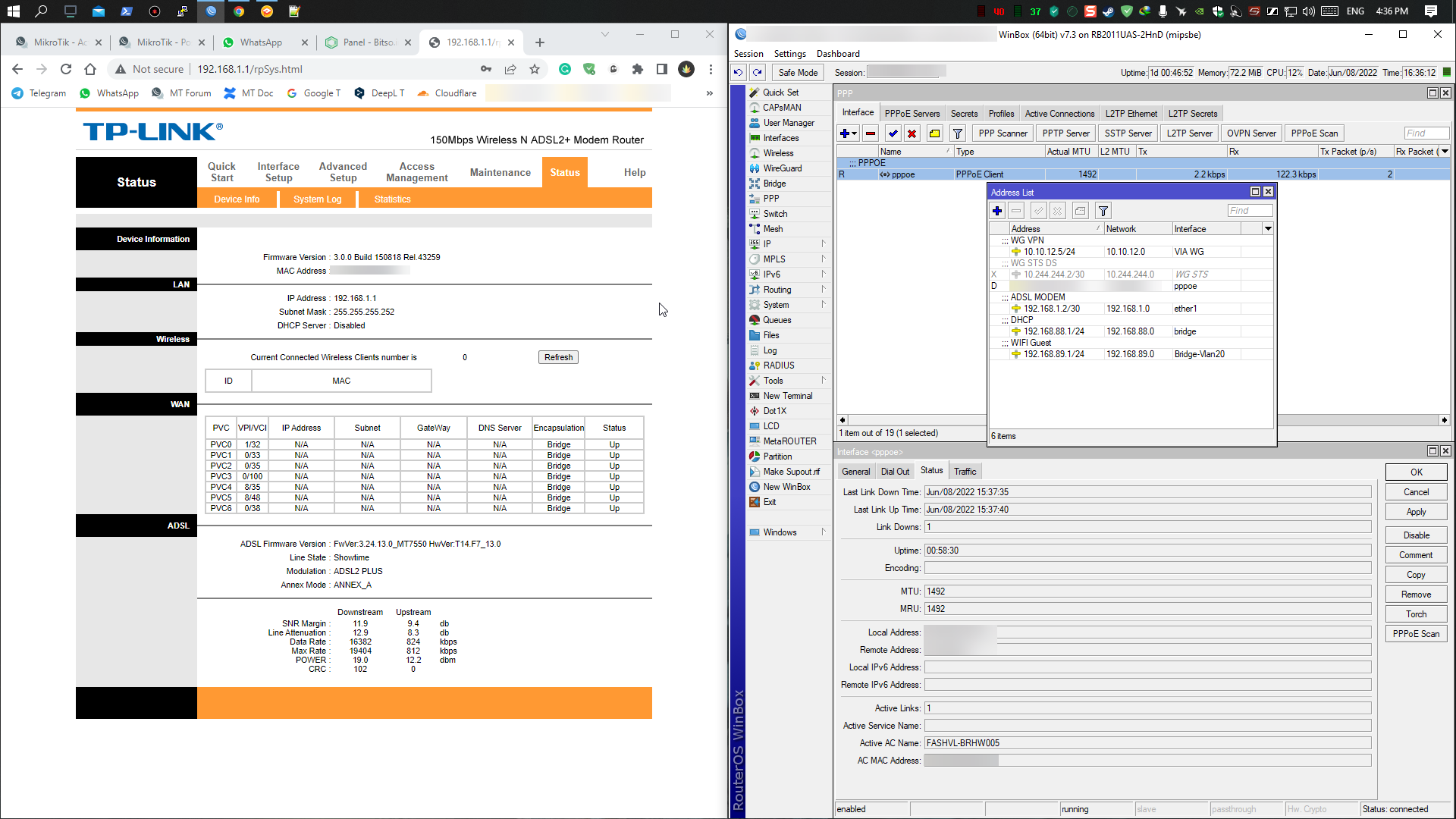The width and height of the screenshot is (1456, 819).
Task: Open Address List column selector dropdown
Action: click(x=1267, y=228)
